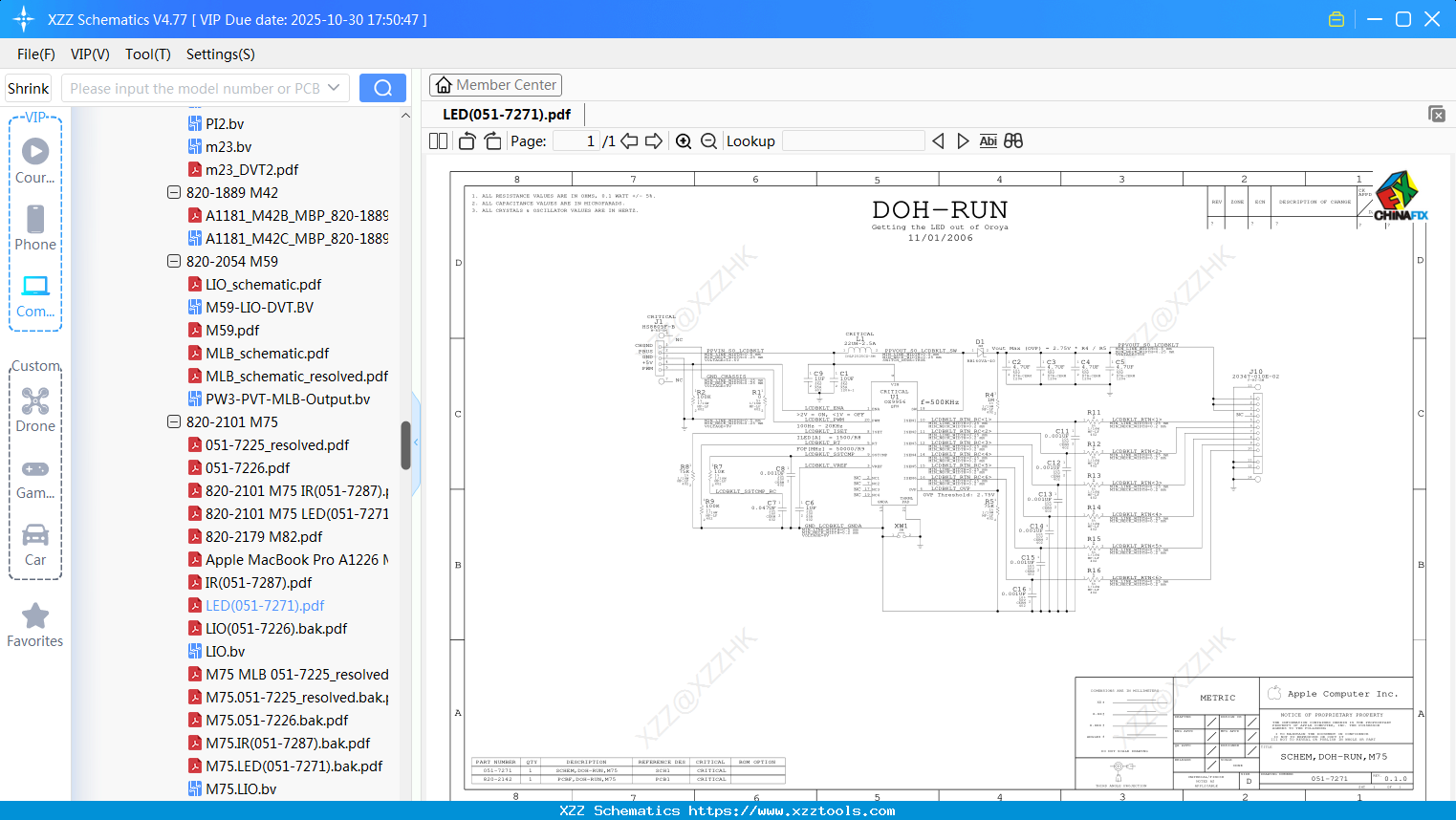Open 051-7225_resolved.pdf

point(277,444)
